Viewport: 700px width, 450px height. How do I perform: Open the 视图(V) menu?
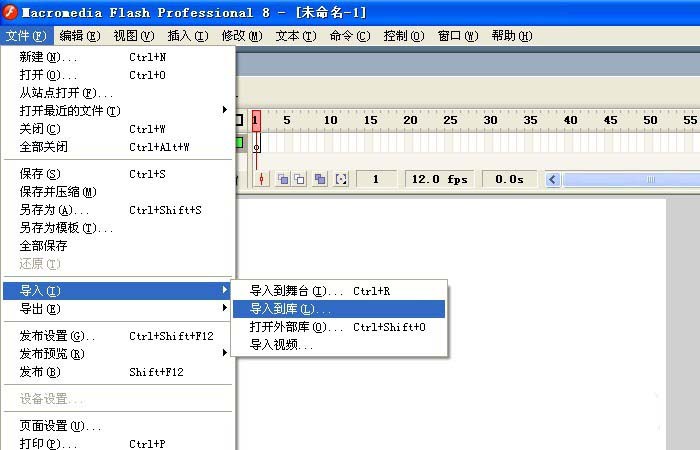click(134, 36)
